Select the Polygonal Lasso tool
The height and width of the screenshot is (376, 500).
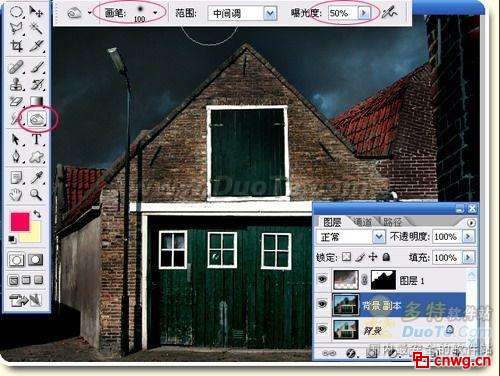[x=16, y=28]
